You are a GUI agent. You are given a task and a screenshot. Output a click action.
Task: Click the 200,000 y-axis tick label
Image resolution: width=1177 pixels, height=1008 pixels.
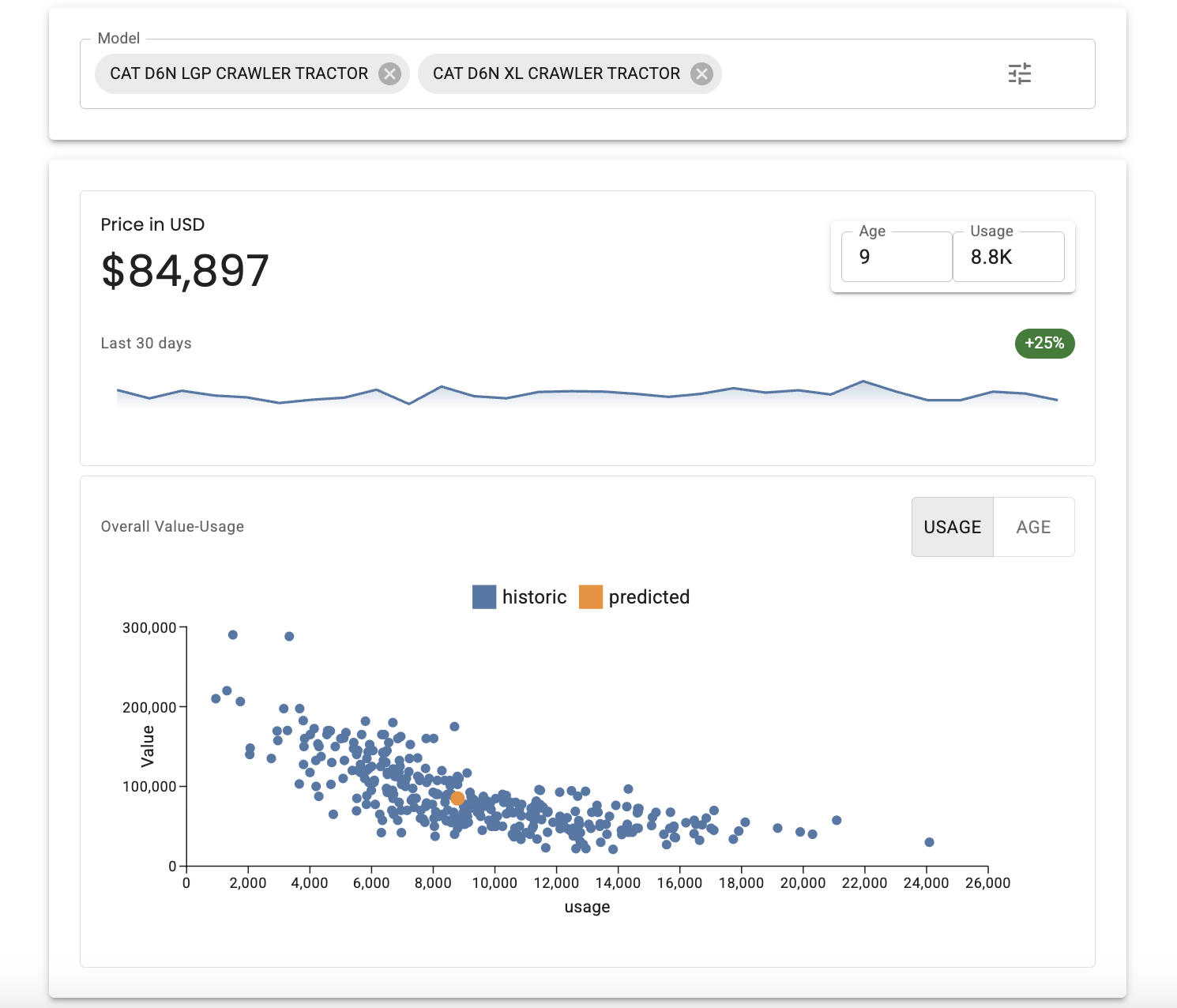click(149, 708)
